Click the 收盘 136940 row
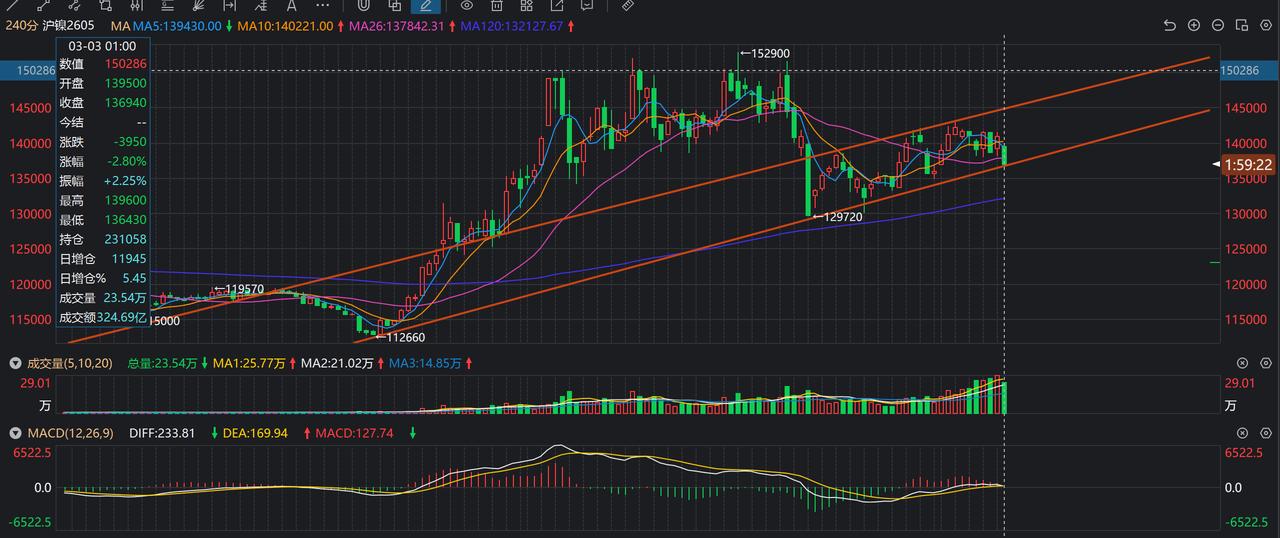 coord(102,103)
